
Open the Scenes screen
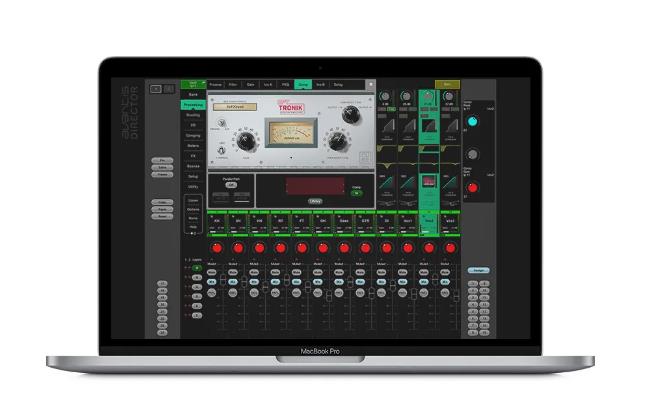pyautogui.click(x=193, y=166)
